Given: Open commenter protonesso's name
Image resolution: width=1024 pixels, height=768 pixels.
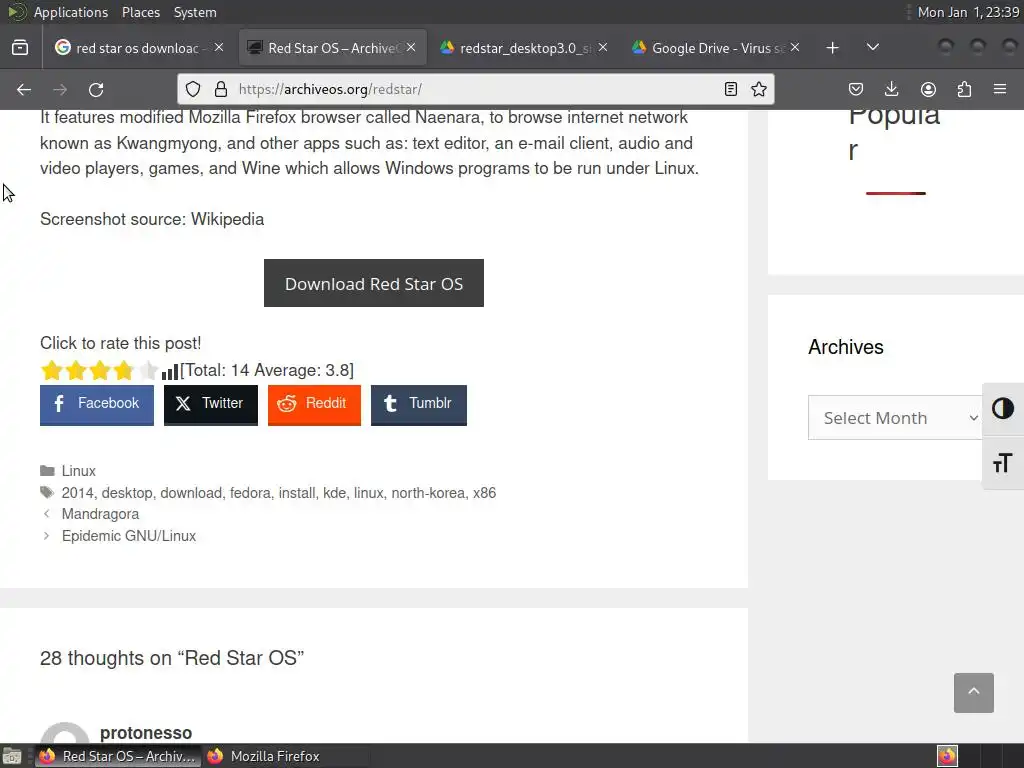Looking at the screenshot, I should coord(146,733).
